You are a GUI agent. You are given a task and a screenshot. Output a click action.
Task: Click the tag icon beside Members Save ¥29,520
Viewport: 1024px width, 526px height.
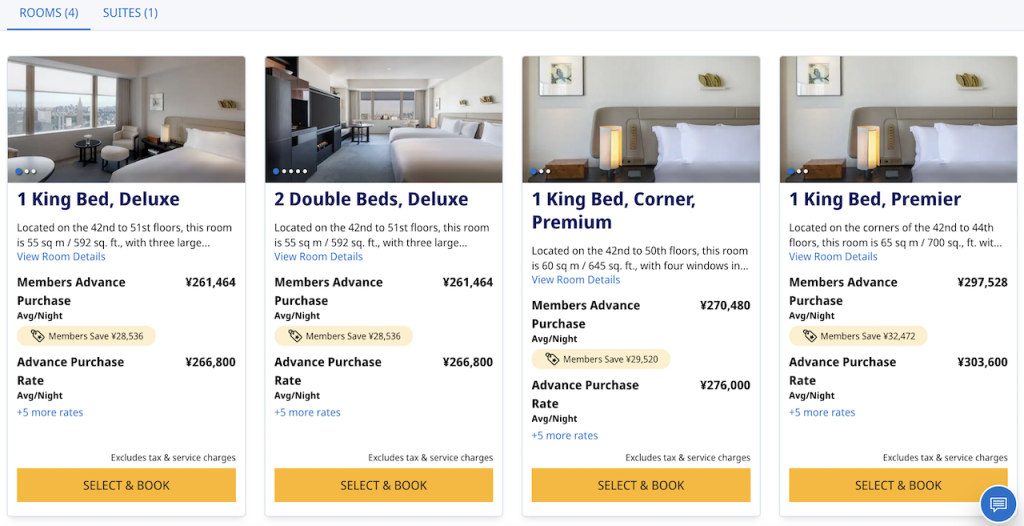[552, 359]
